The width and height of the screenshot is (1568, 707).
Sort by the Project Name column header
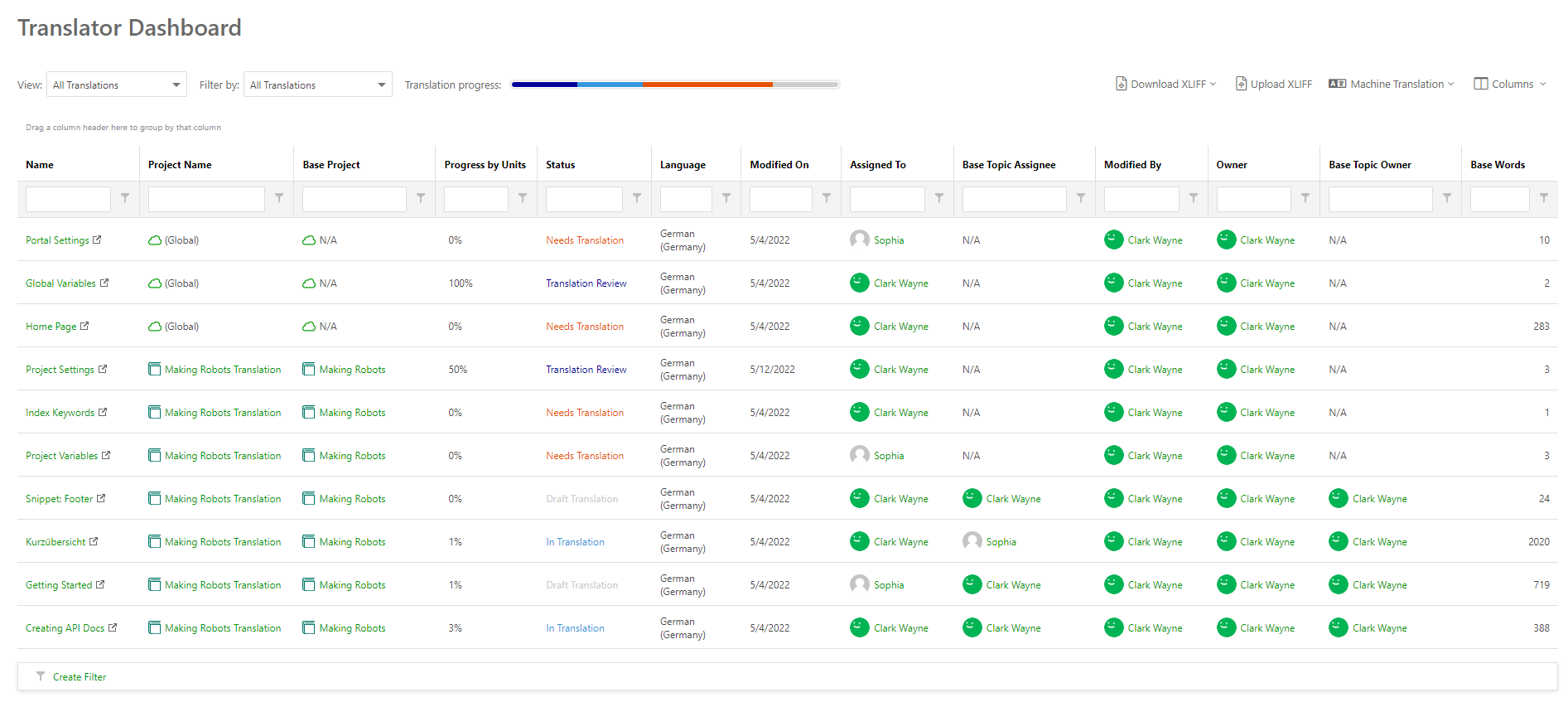pos(180,165)
